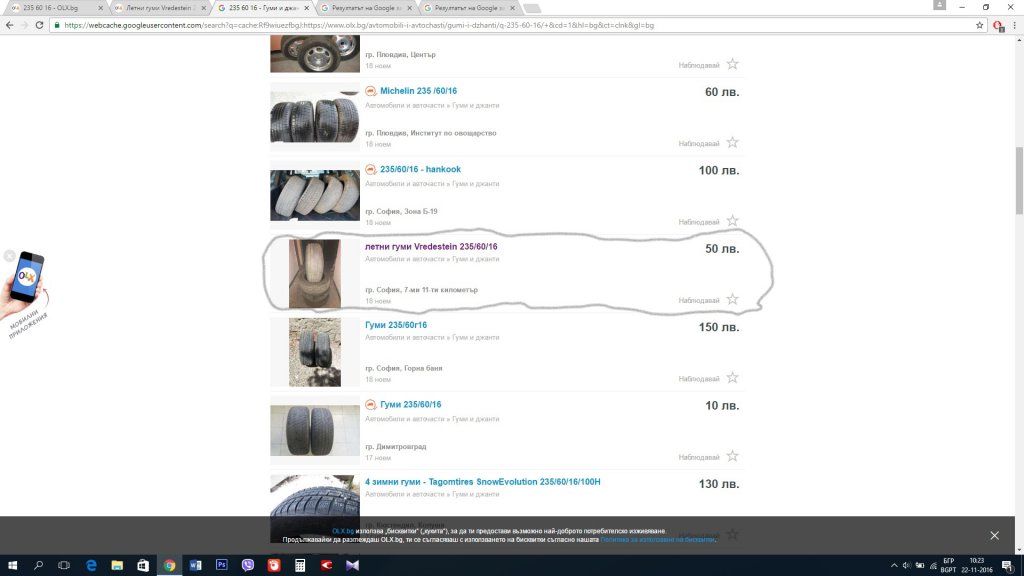Toggle watch star for 235/60/16 hankook listing
1024x576 pixels.
click(x=732, y=221)
